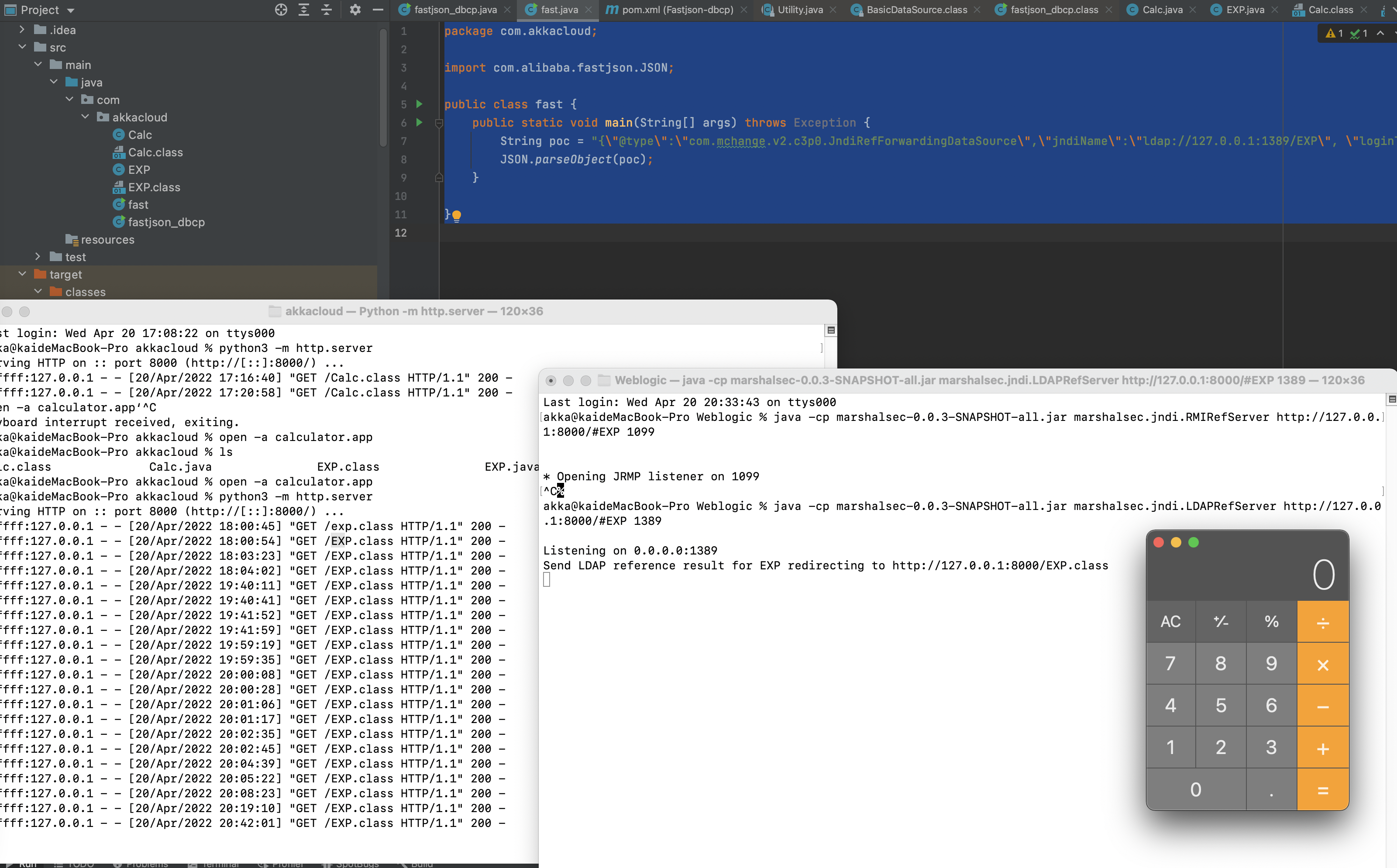Expand the test folder
1397x868 pixels.
38,257
